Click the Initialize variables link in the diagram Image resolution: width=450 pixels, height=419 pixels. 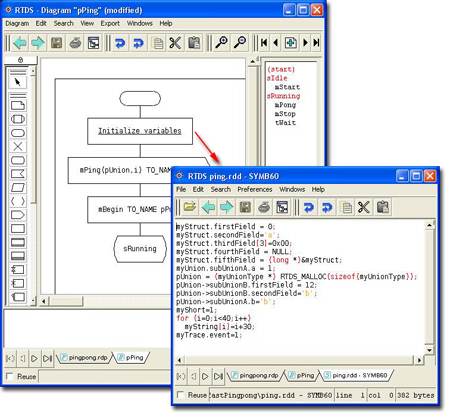tap(140, 131)
